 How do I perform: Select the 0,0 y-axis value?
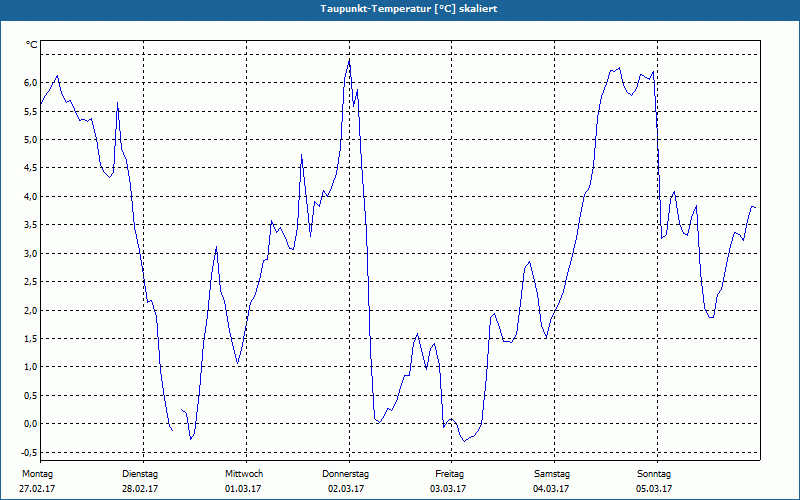tap(30, 424)
